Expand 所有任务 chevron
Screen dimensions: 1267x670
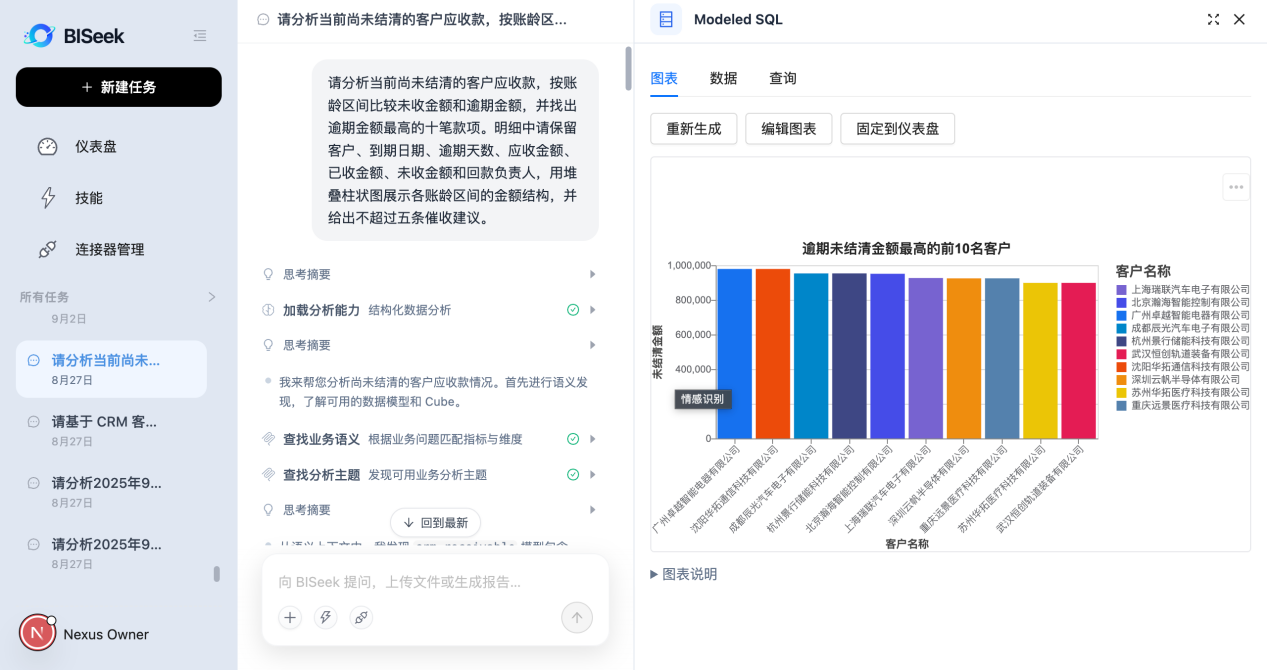(211, 297)
